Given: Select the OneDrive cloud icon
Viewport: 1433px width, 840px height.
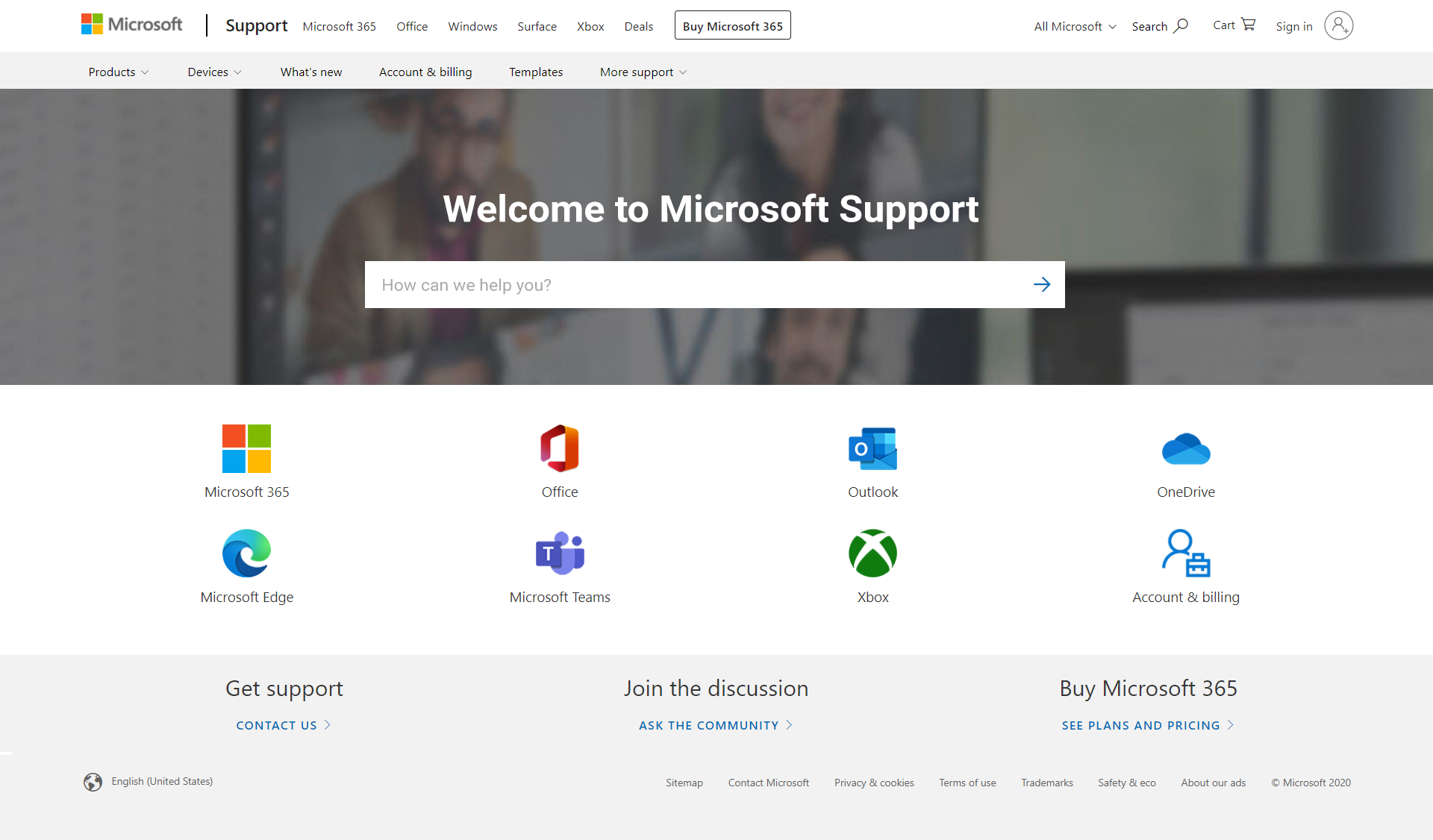Looking at the screenshot, I should pyautogui.click(x=1185, y=448).
